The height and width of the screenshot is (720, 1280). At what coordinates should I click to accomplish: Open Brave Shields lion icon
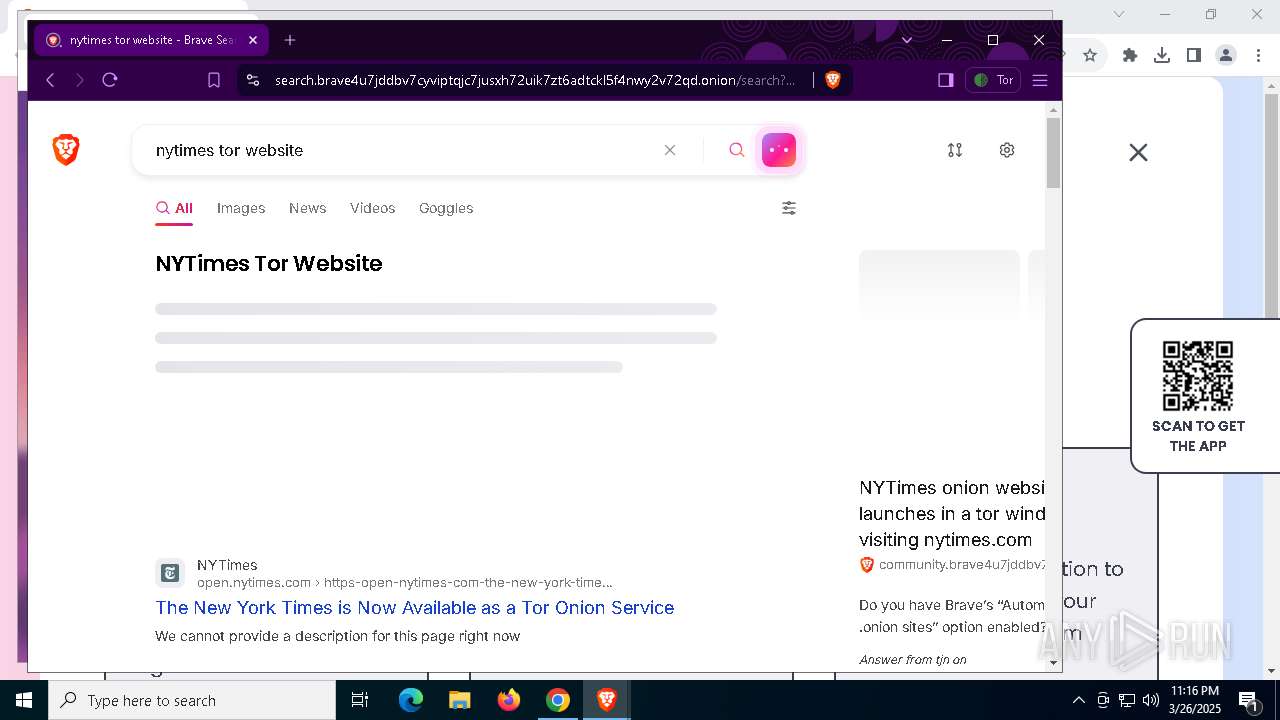coord(833,80)
